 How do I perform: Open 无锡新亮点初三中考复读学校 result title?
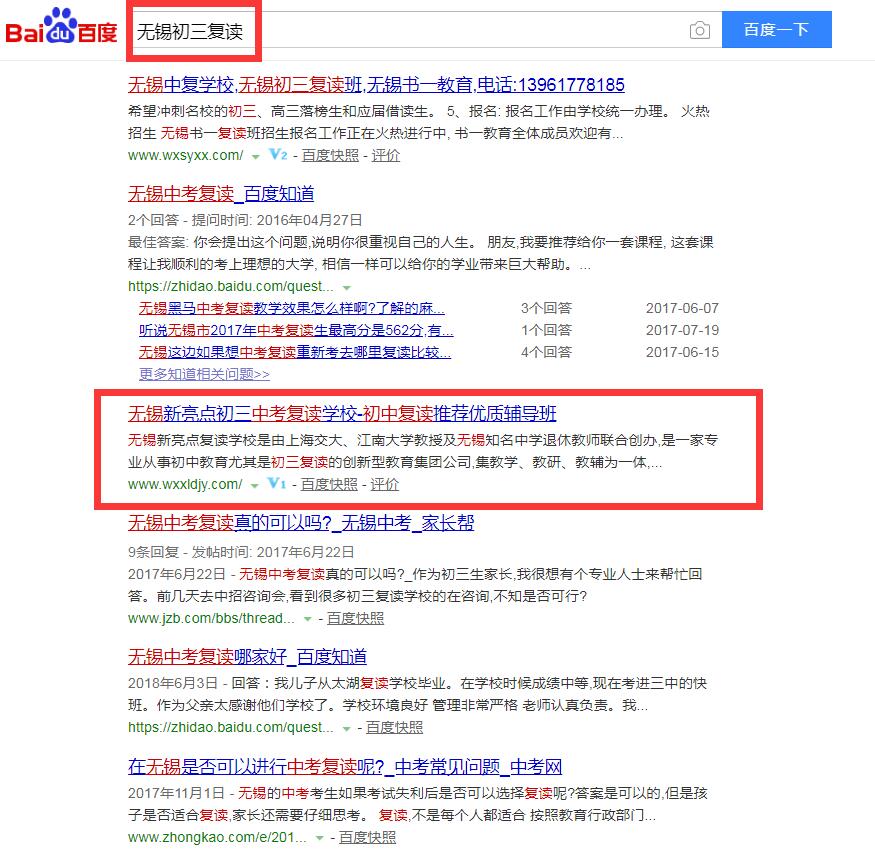coord(342,414)
